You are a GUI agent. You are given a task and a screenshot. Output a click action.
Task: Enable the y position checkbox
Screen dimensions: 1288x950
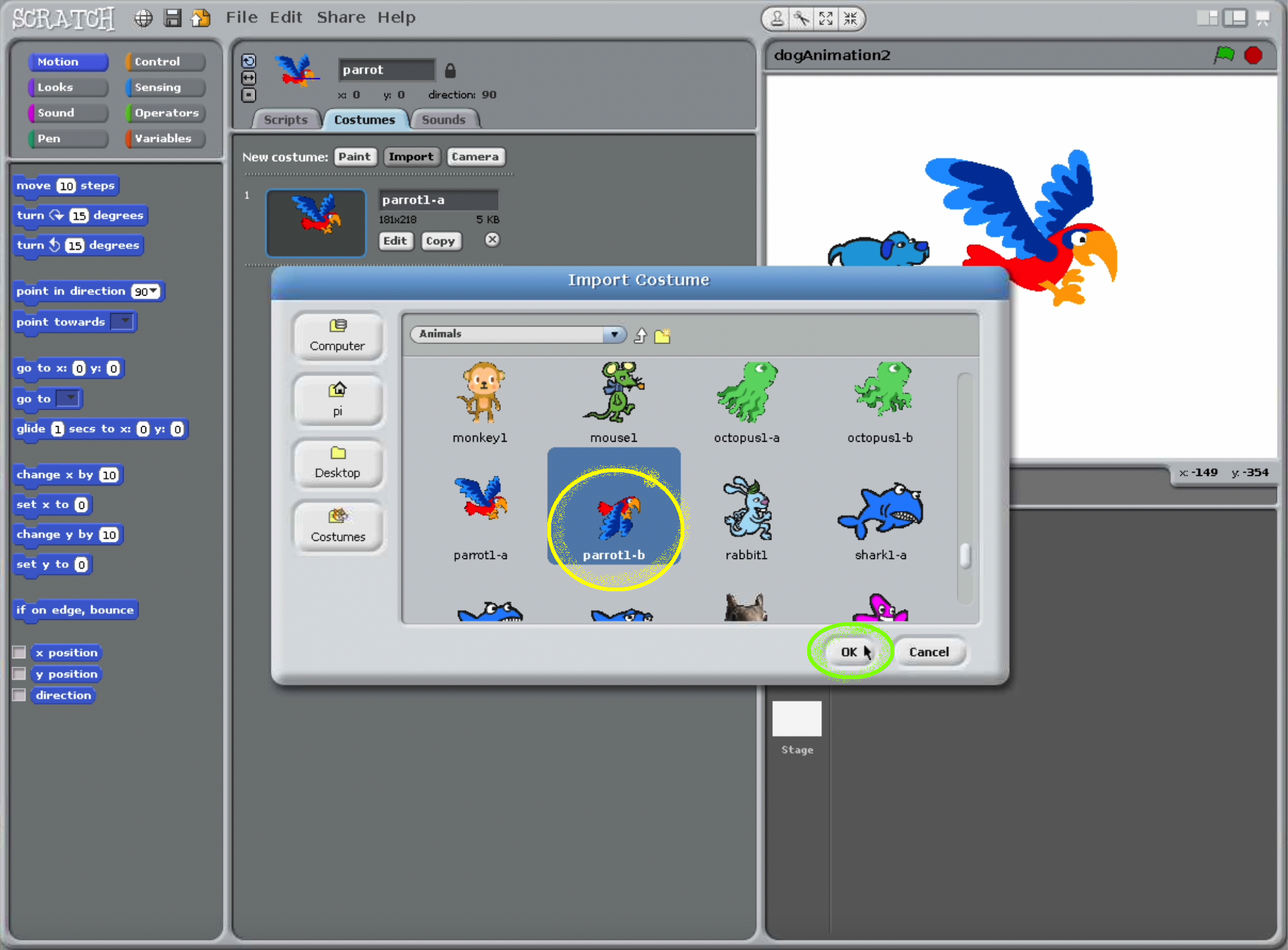[x=19, y=673]
